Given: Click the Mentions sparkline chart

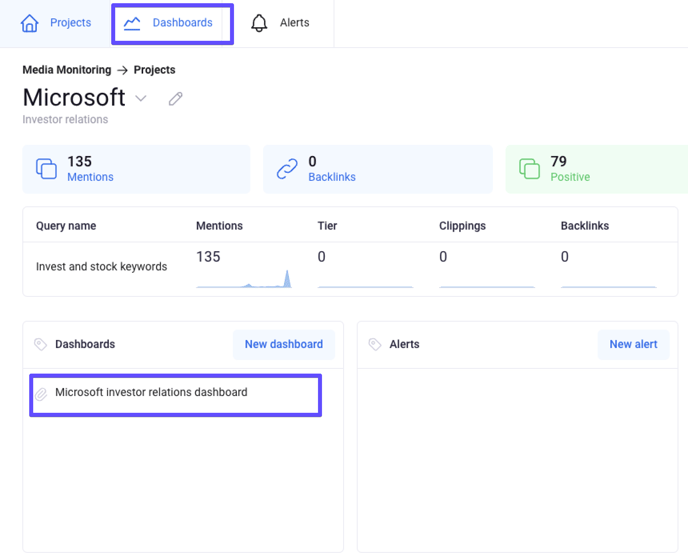Looking at the screenshot, I should coord(244,279).
